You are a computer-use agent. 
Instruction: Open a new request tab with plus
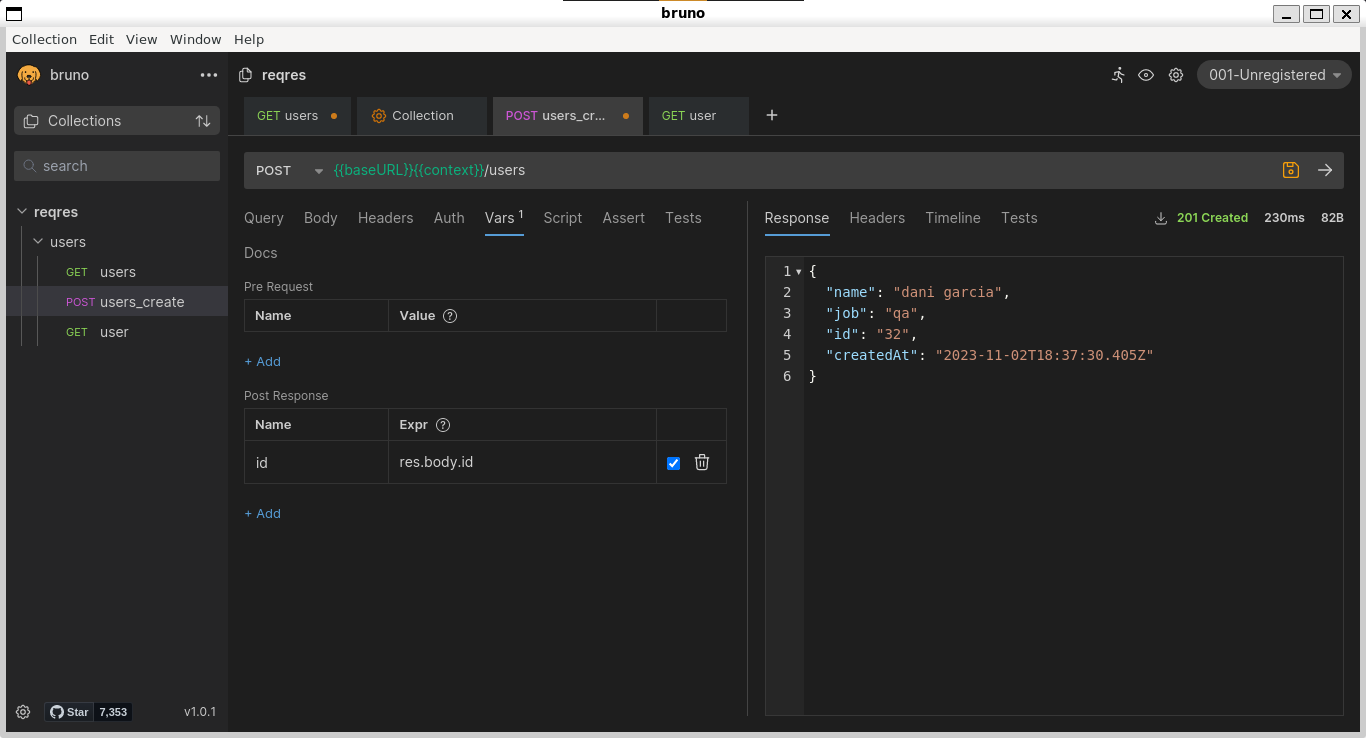coord(771,115)
